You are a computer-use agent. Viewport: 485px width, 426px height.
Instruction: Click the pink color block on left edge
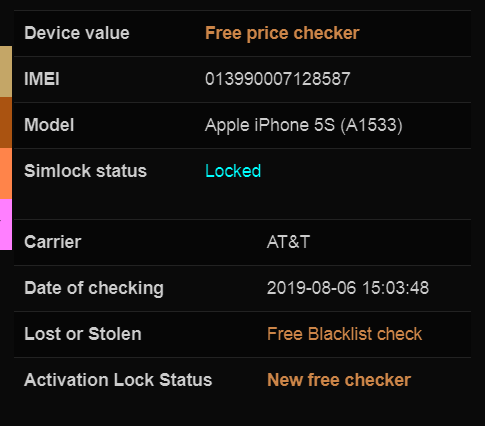pos(6,224)
